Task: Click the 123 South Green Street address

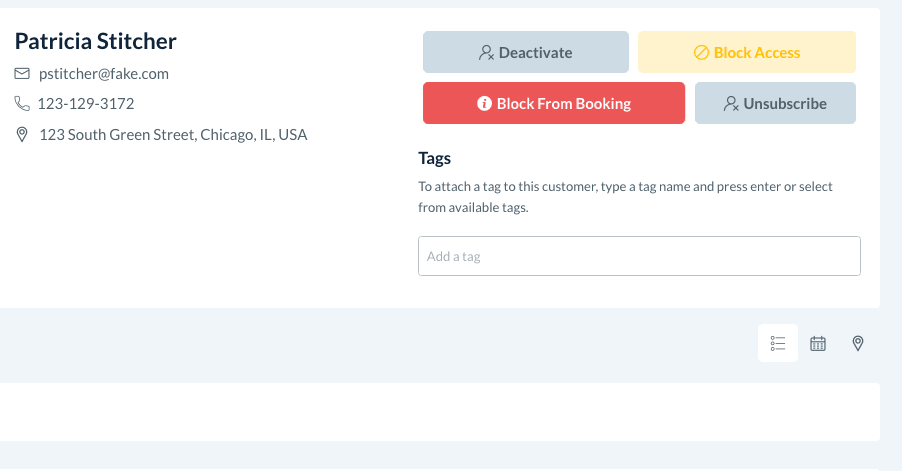Action: (173, 135)
